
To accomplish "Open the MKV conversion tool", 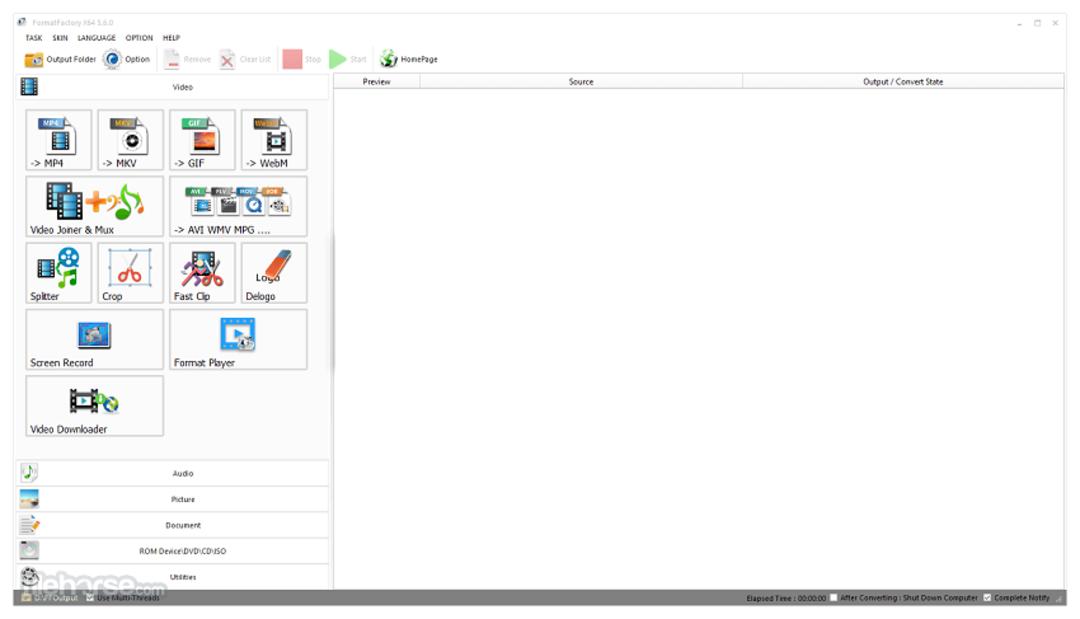I will 130,140.
